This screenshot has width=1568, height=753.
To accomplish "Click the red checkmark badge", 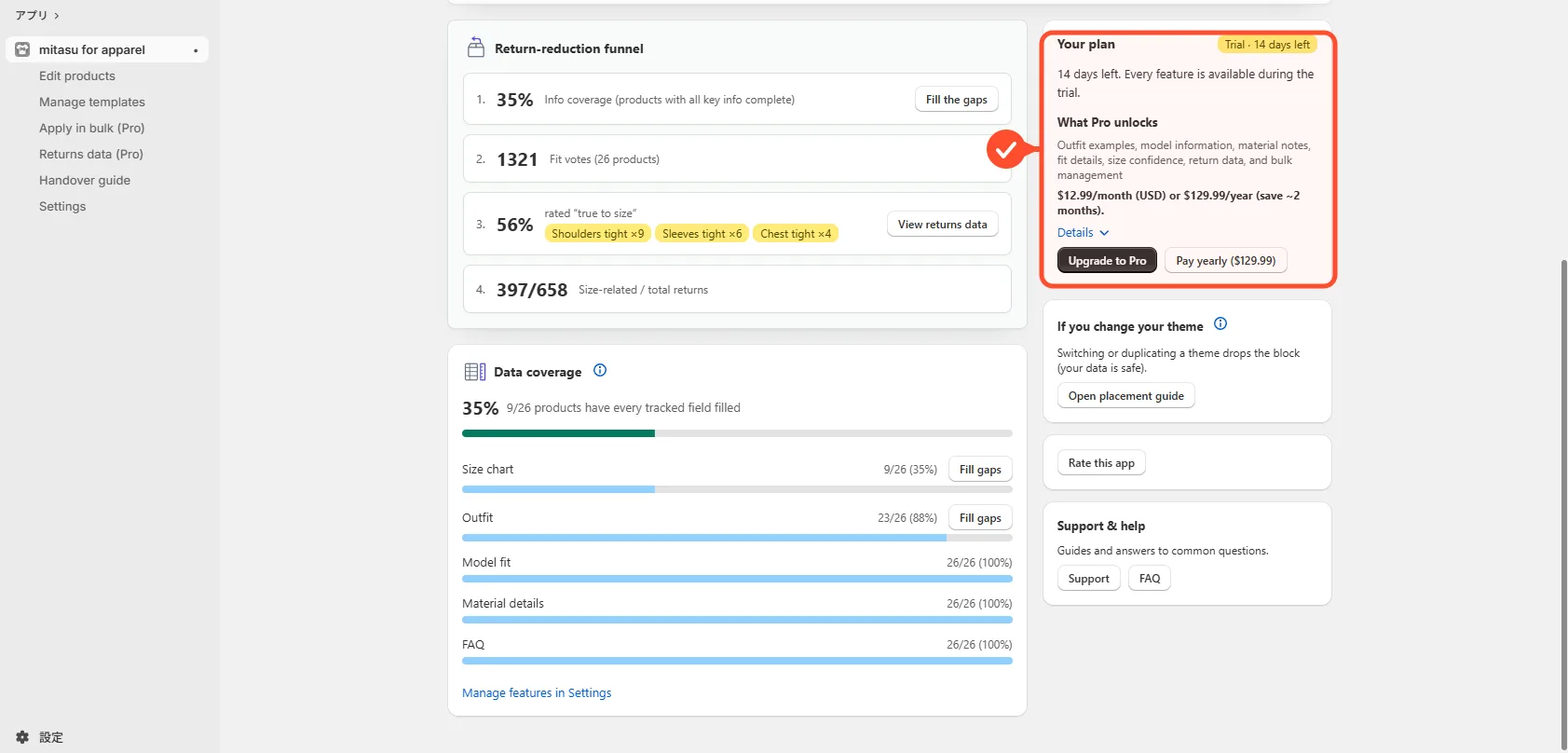I will [x=1005, y=149].
